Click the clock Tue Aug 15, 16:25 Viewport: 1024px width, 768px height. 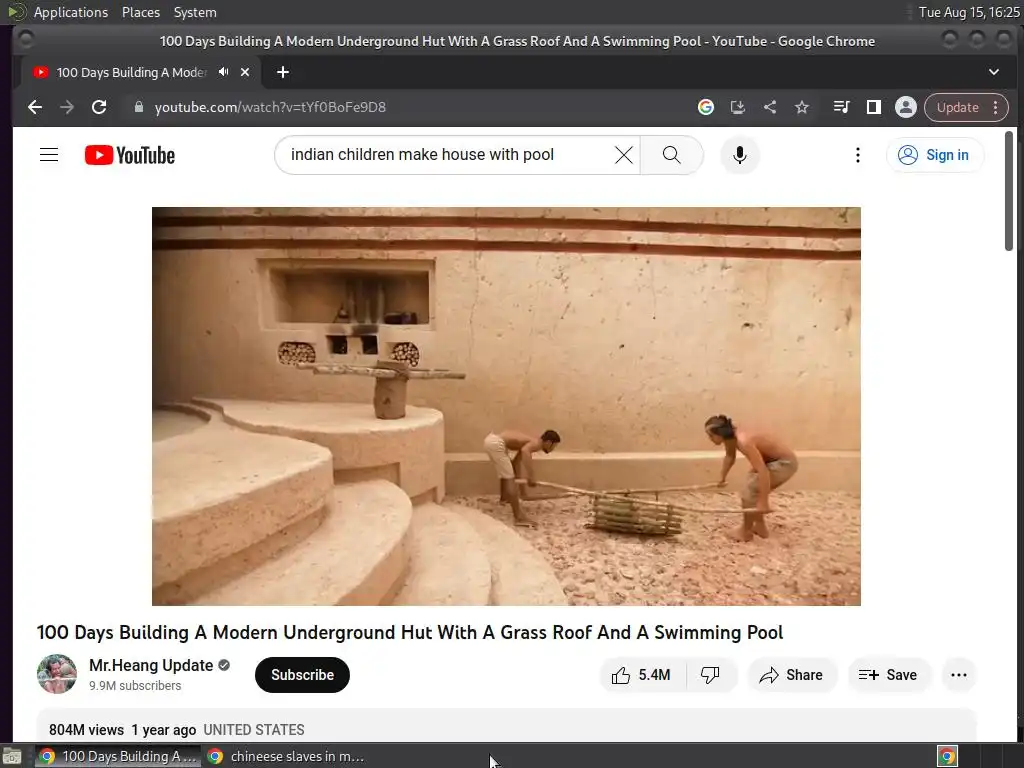(x=969, y=12)
